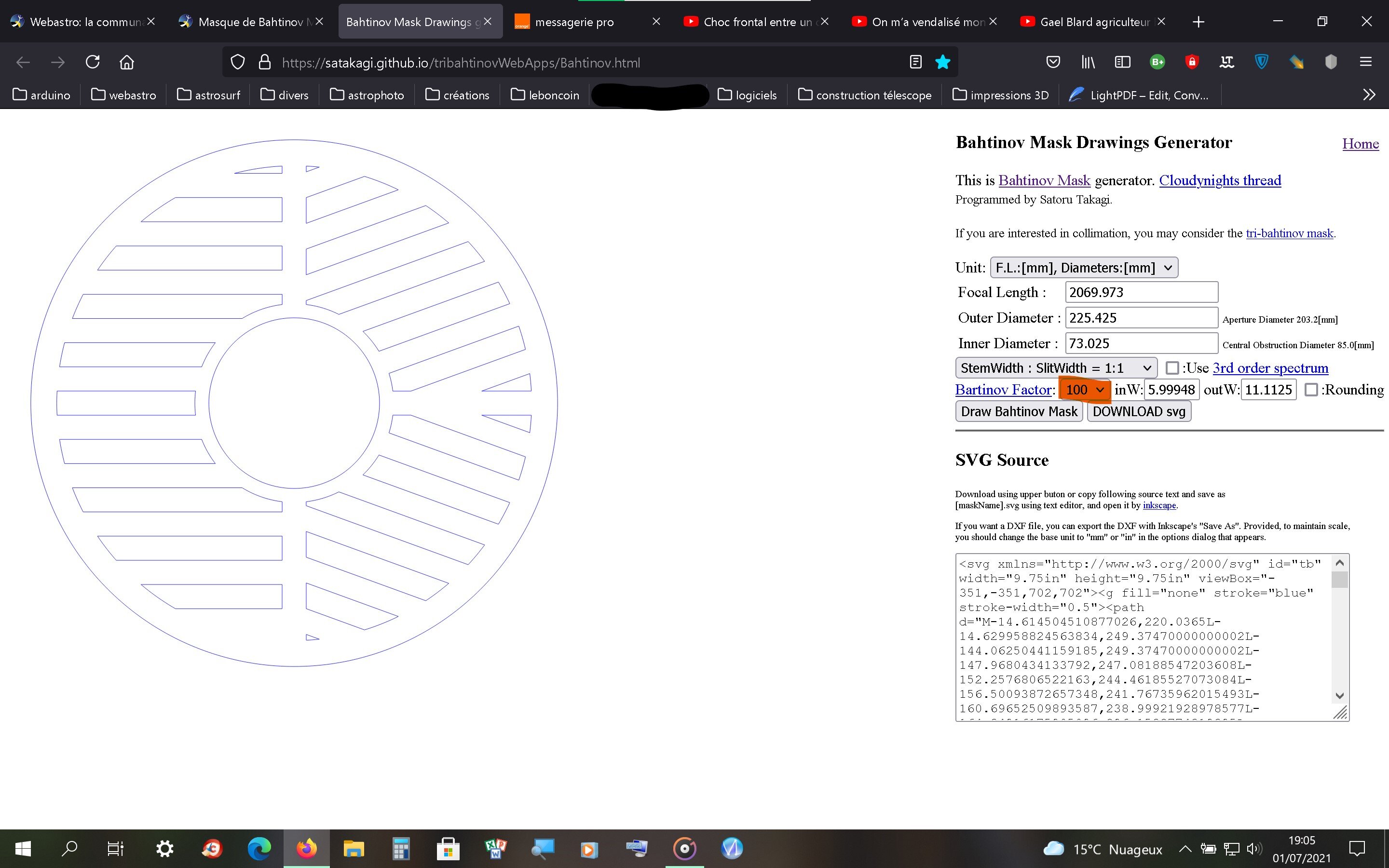Go to the browser home icon

tap(127, 62)
